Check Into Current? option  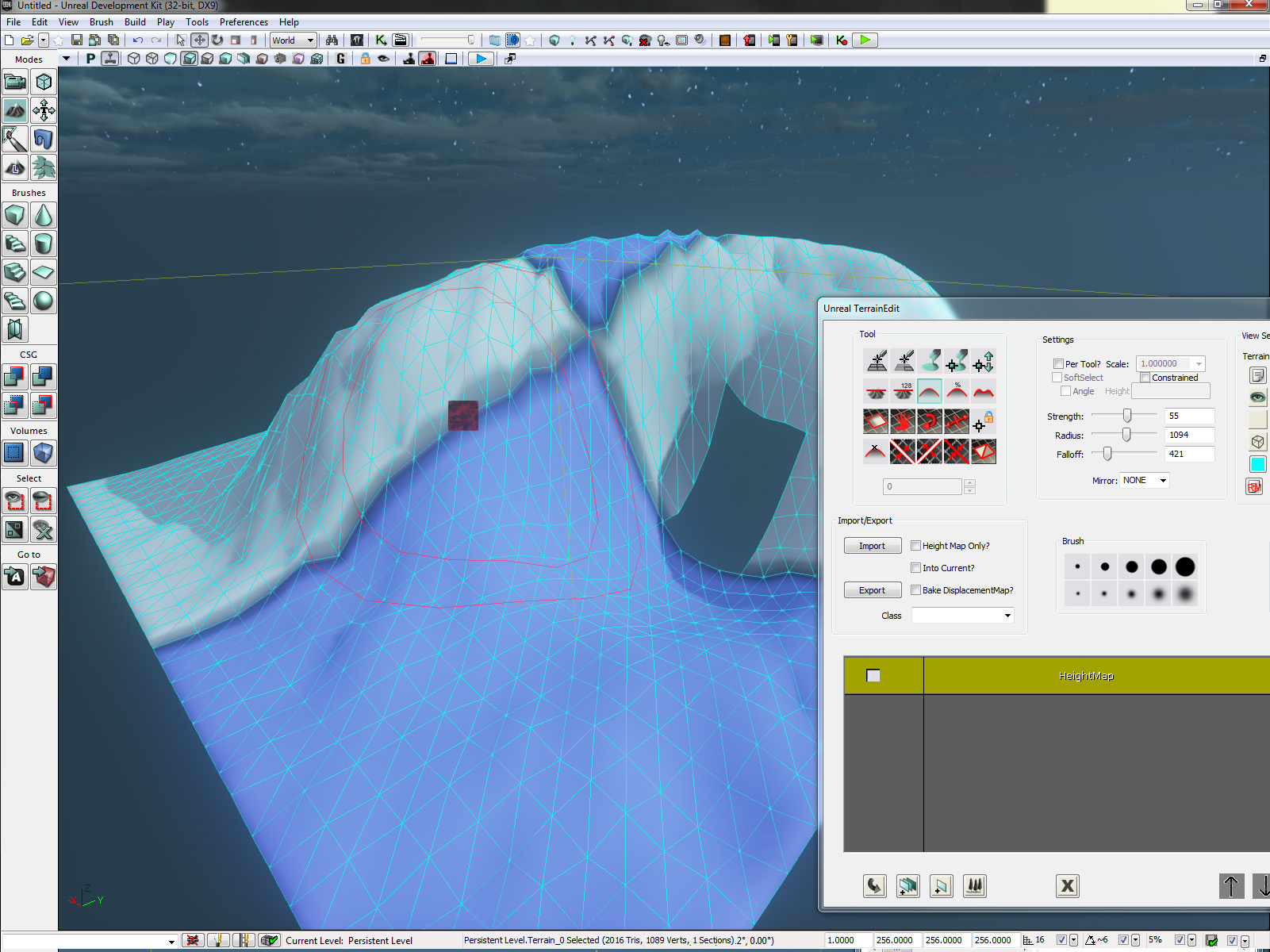coord(916,568)
